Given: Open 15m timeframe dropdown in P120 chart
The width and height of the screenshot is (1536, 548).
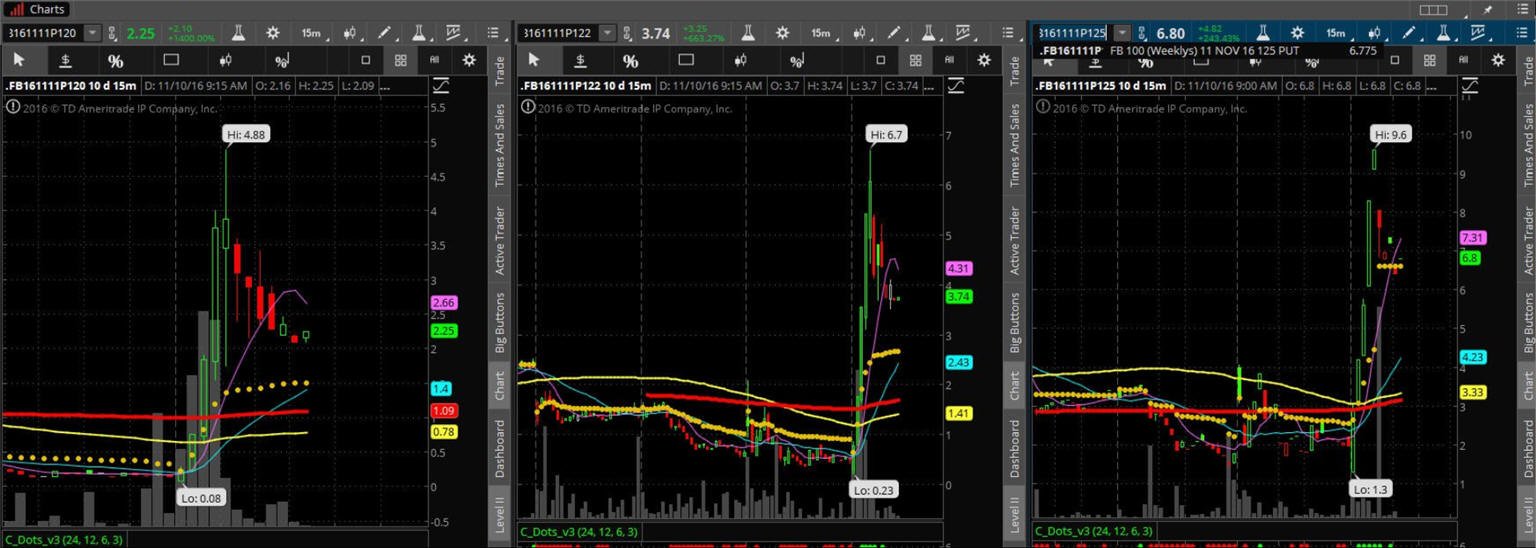Looking at the screenshot, I should (312, 33).
